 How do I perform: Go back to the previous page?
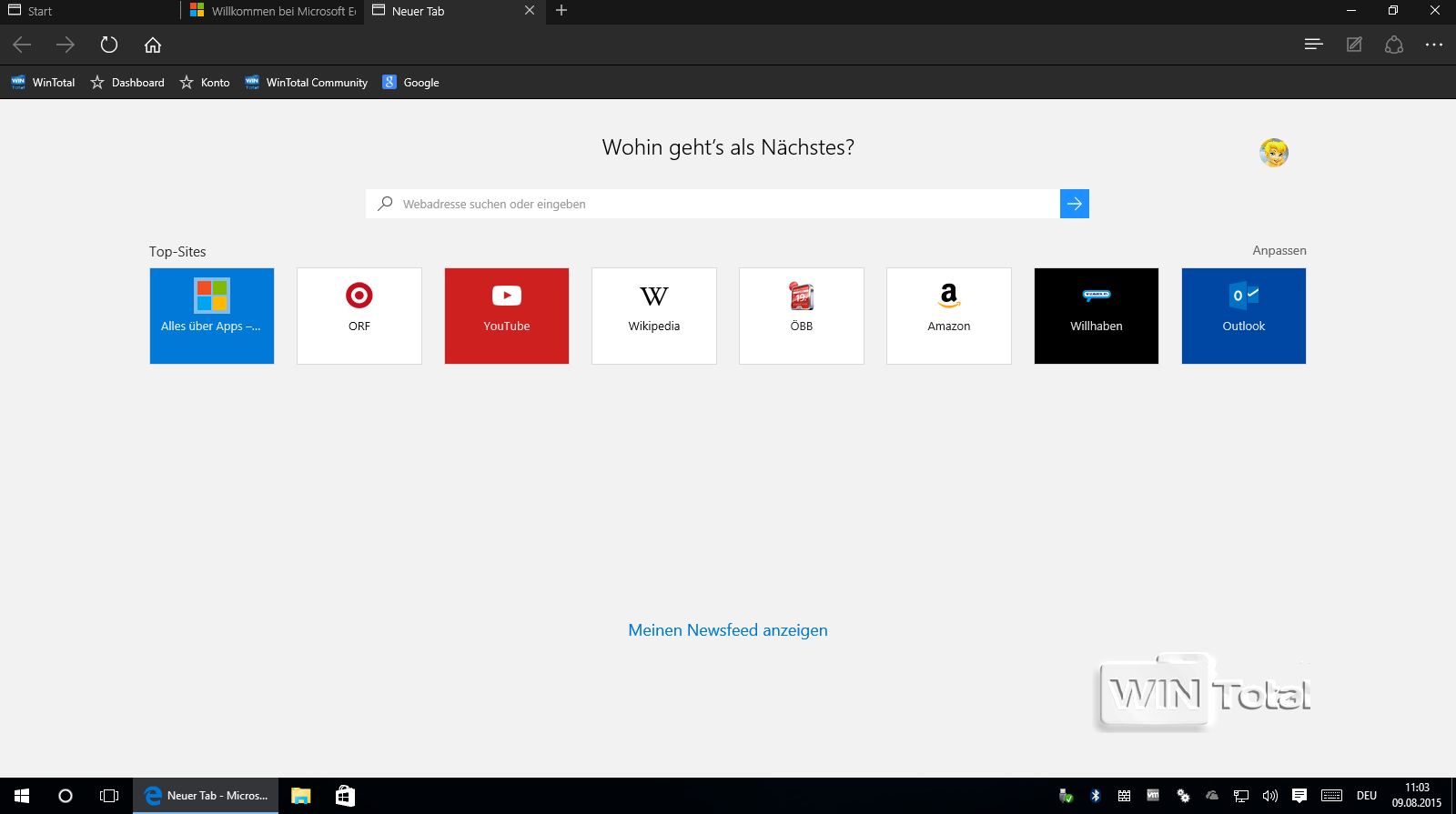point(23,45)
